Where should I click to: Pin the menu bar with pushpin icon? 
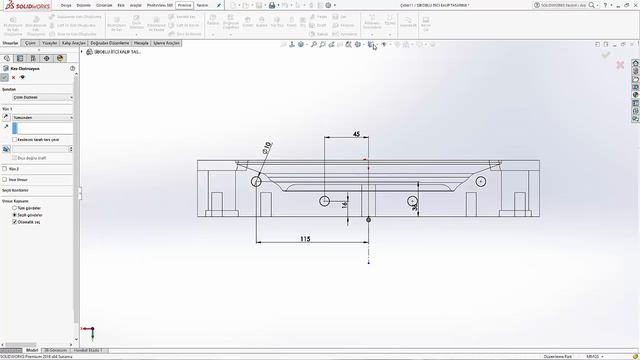pyautogui.click(x=219, y=5)
